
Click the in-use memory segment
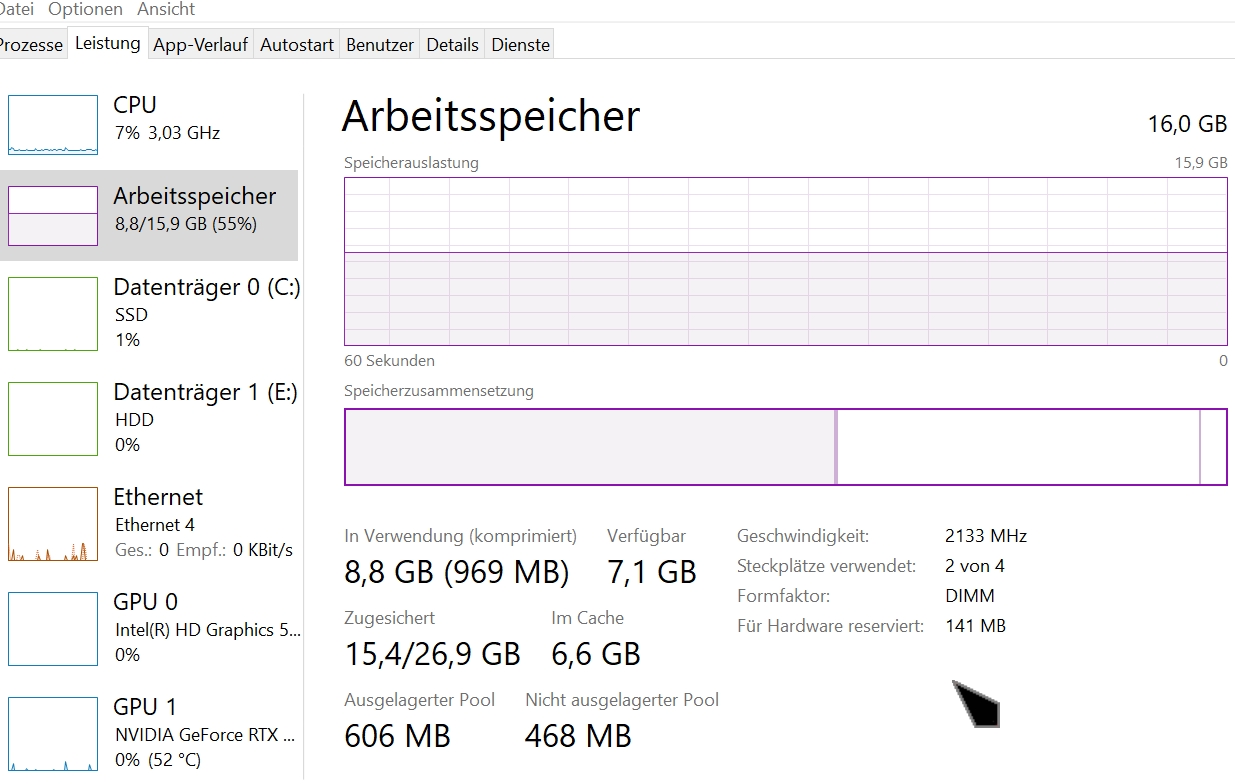coord(590,446)
